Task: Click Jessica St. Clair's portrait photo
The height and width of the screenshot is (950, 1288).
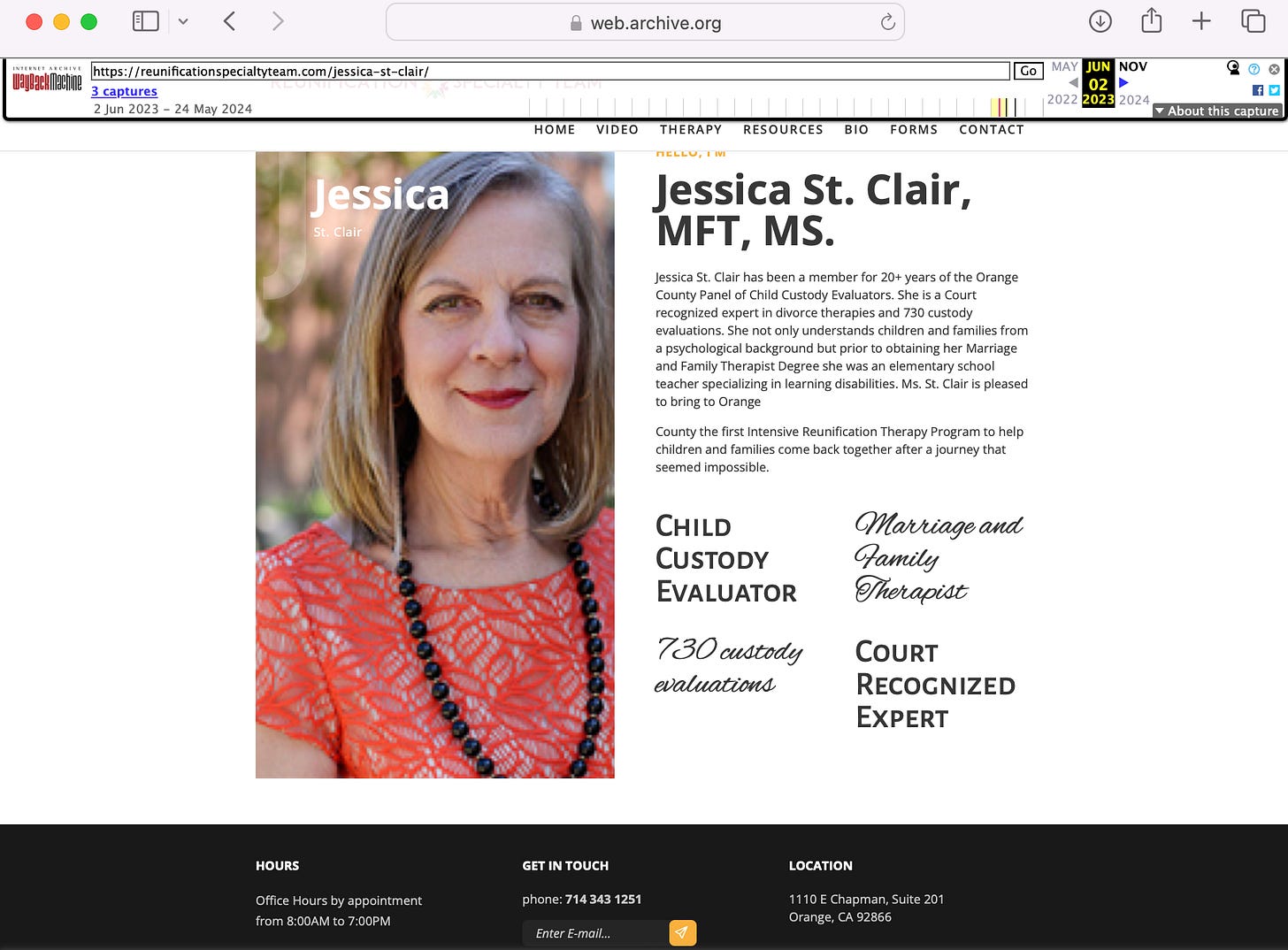Action: click(435, 464)
